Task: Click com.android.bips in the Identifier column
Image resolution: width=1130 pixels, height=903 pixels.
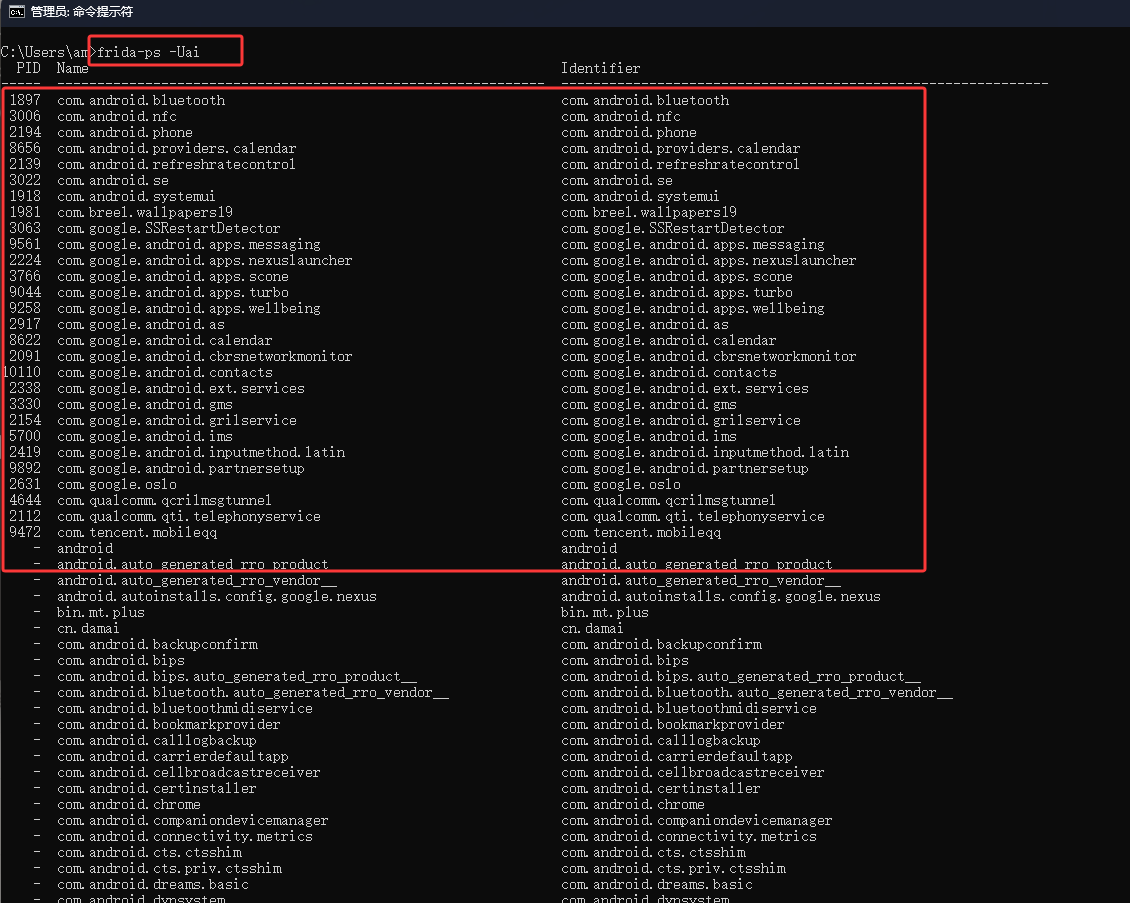Action: click(625, 660)
